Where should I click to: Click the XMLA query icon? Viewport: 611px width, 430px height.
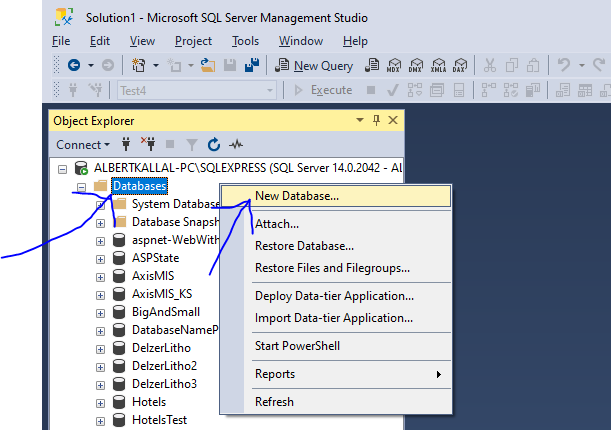point(438,65)
